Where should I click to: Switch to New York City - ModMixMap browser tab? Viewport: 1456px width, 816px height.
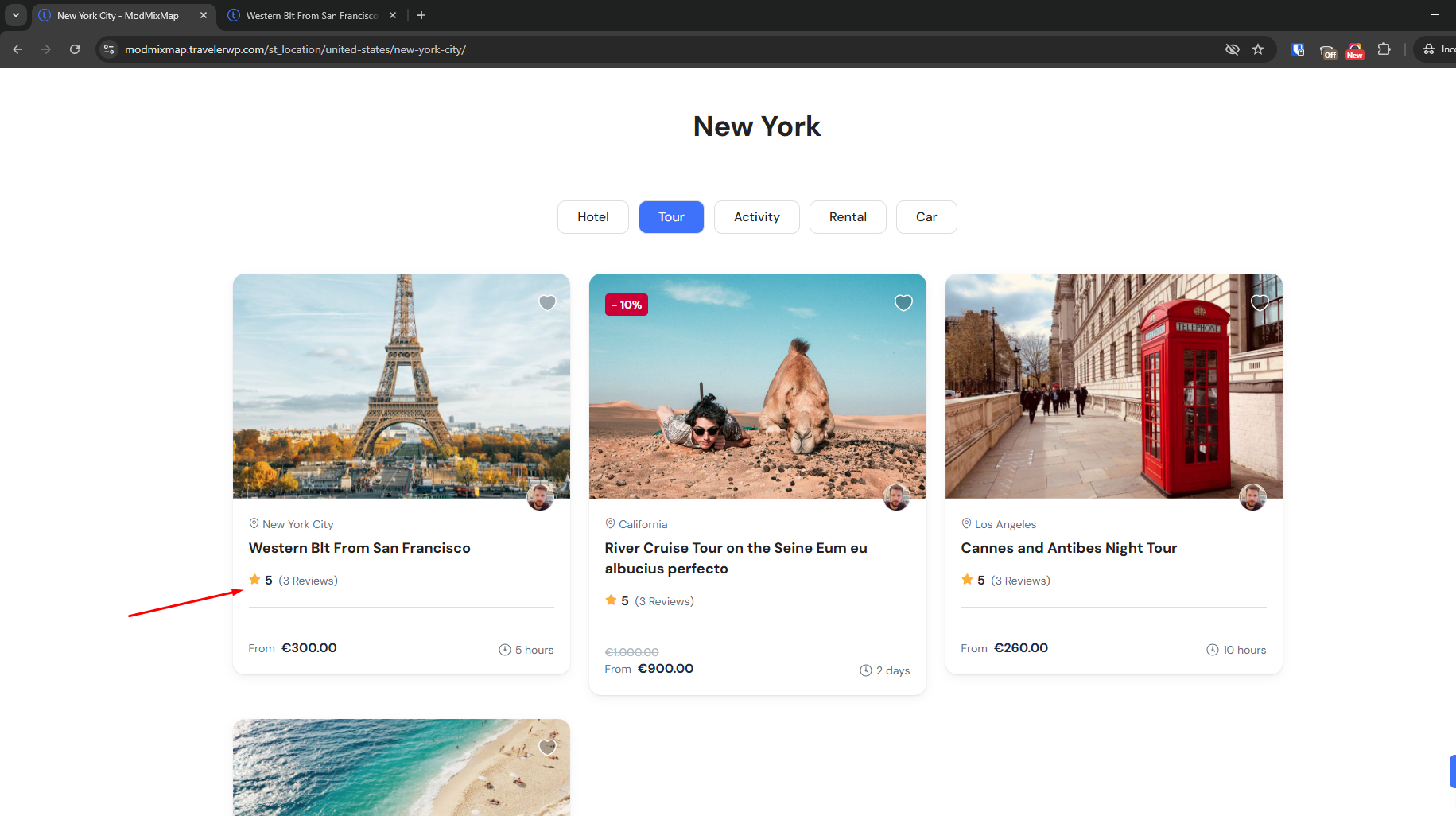click(x=118, y=15)
